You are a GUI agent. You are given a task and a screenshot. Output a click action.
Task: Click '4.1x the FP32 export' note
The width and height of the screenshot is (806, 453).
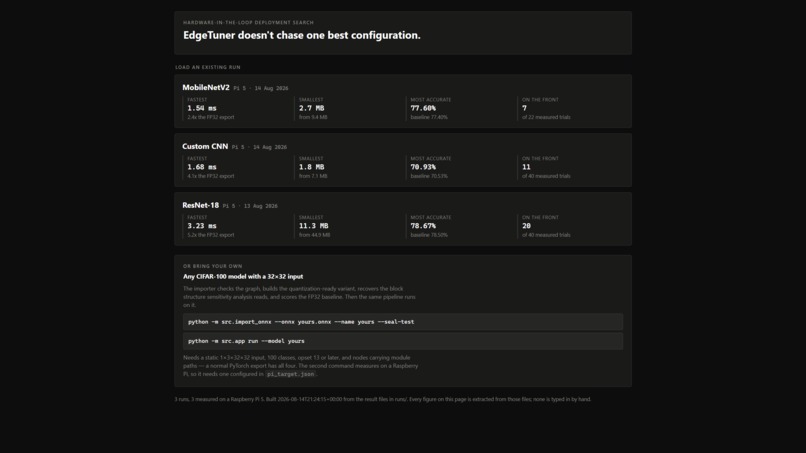point(211,176)
